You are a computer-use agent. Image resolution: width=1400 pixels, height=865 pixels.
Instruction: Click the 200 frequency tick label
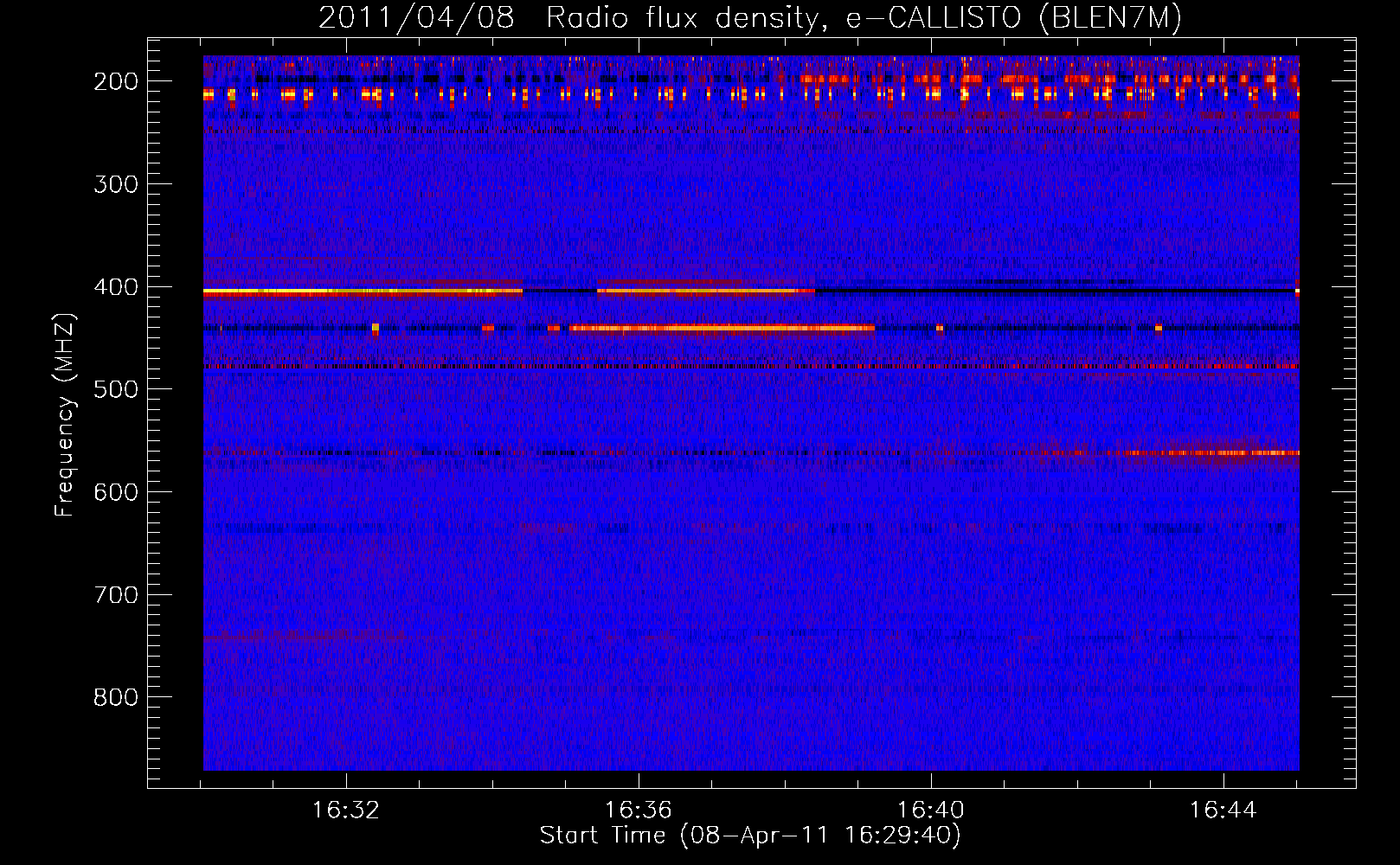pos(115,81)
